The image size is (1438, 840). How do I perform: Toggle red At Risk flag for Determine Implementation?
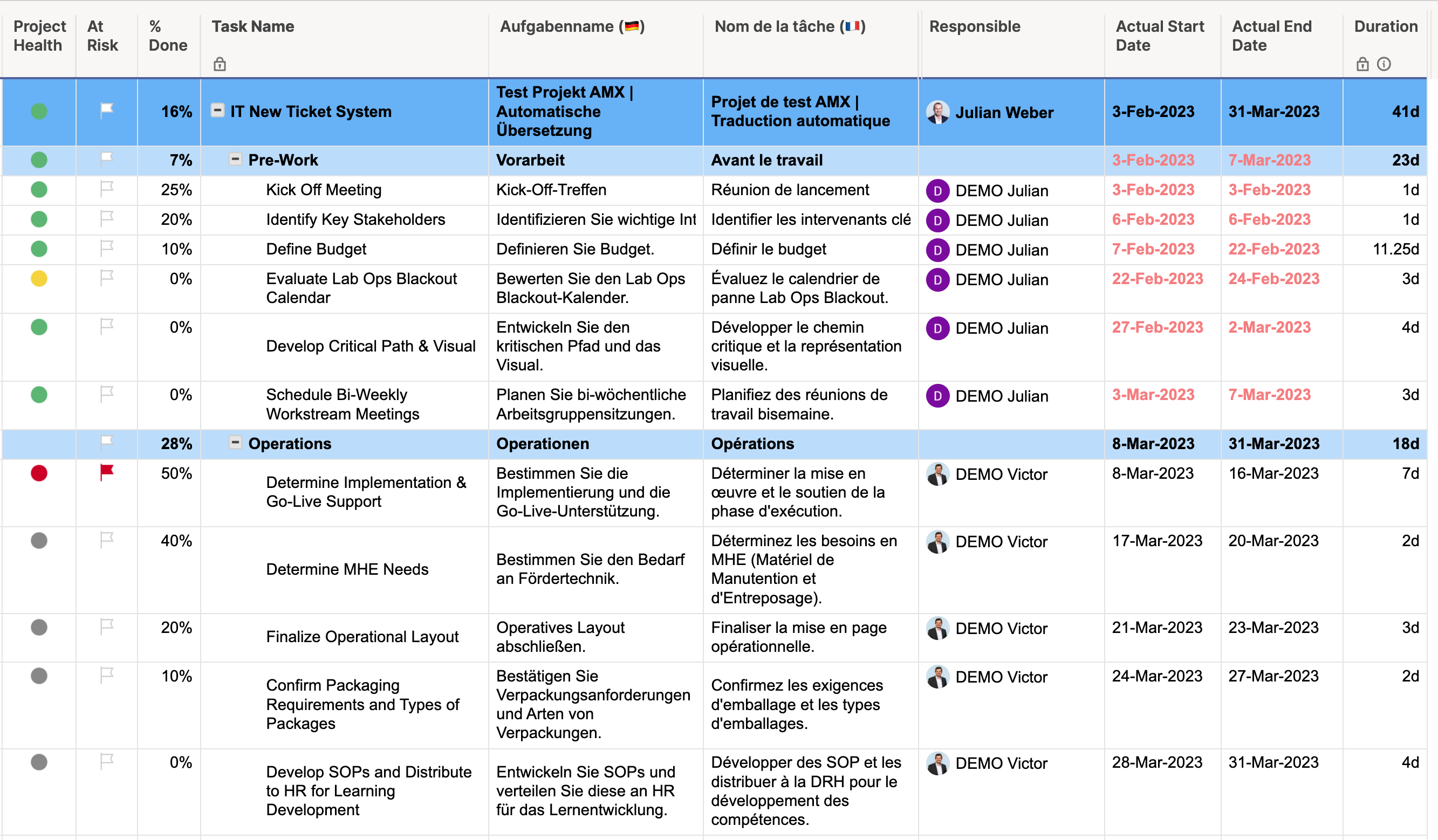click(x=107, y=473)
